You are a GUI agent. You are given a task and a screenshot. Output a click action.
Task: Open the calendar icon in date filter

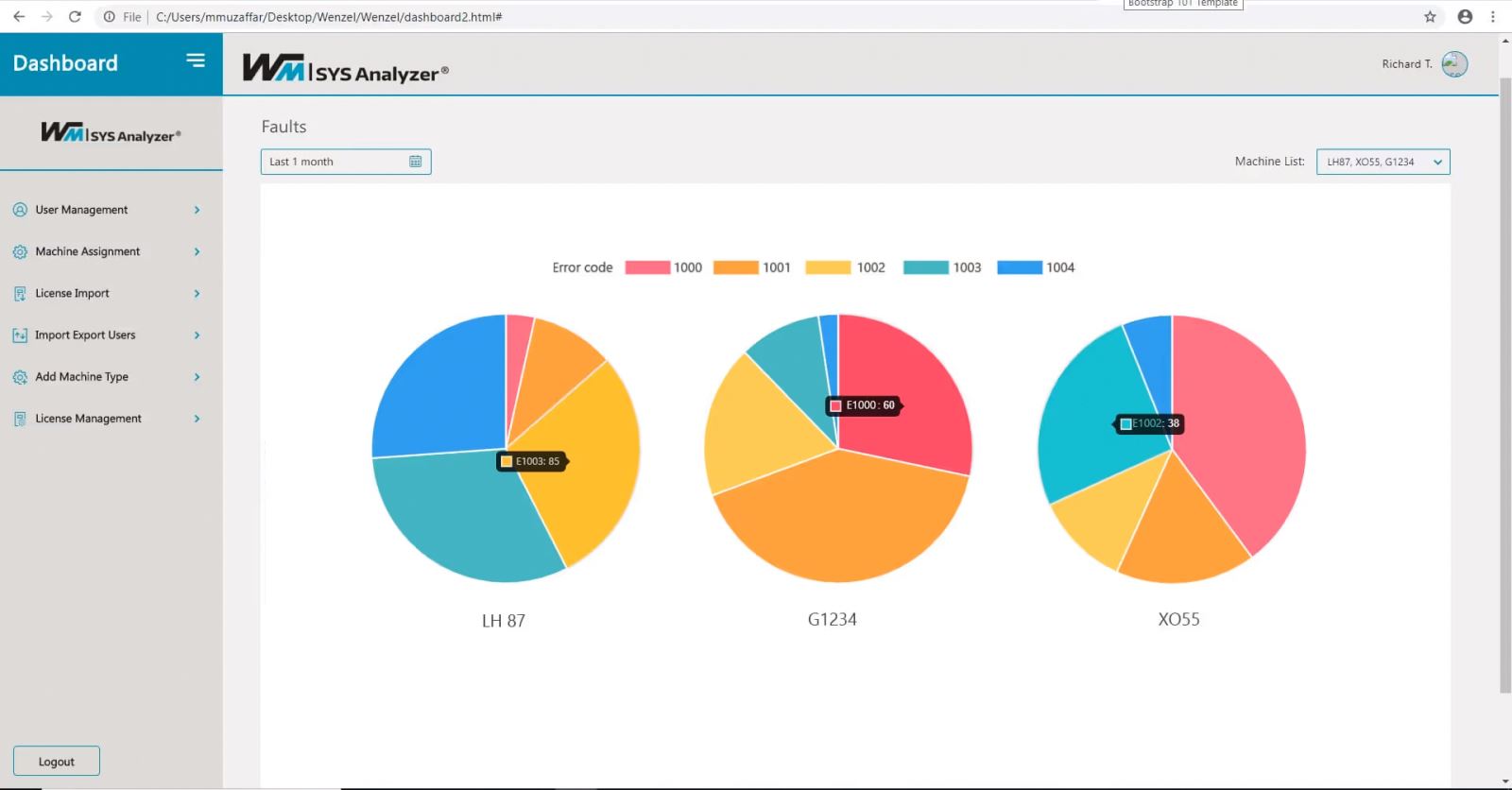pyautogui.click(x=415, y=162)
